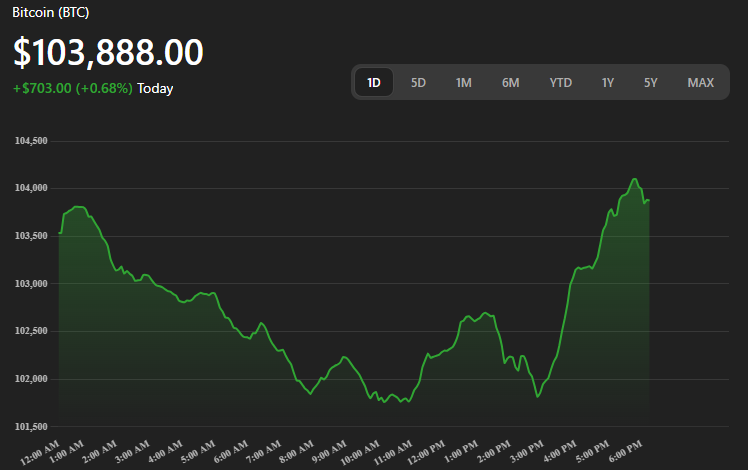748x470 pixels.
Task: Switch to the 5D range
Action: point(418,83)
